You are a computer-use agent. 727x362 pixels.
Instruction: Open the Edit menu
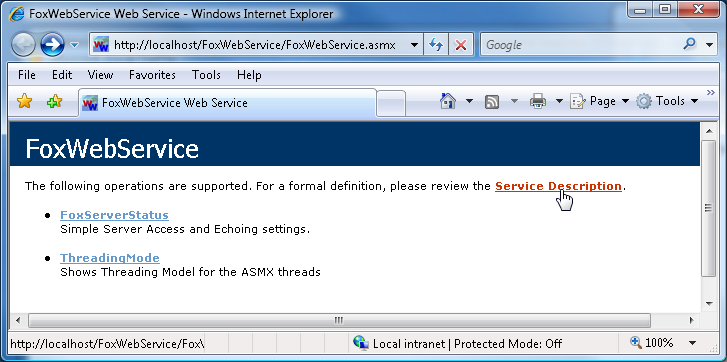click(x=62, y=75)
